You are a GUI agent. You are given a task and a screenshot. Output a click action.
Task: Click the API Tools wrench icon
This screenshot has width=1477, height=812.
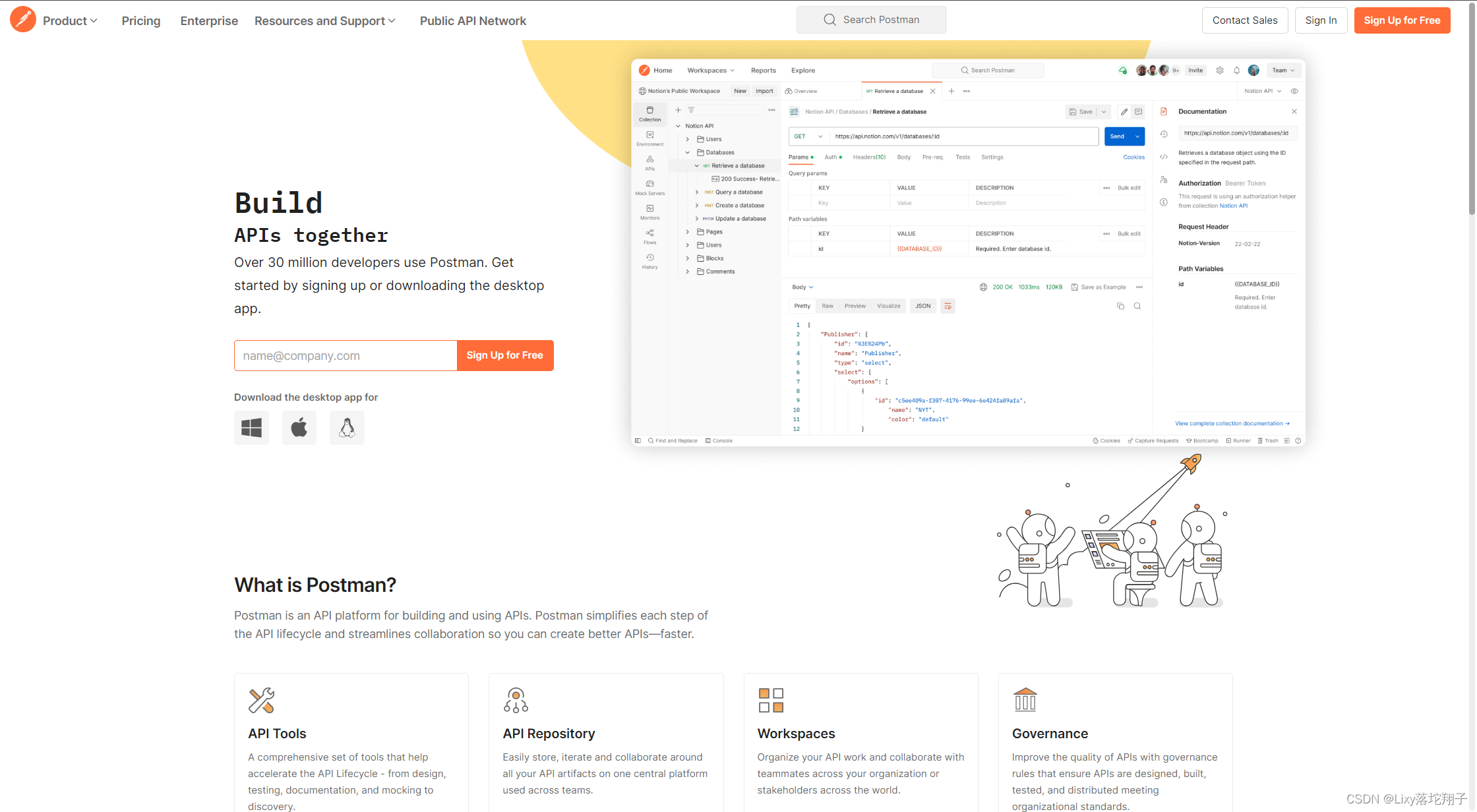261,700
